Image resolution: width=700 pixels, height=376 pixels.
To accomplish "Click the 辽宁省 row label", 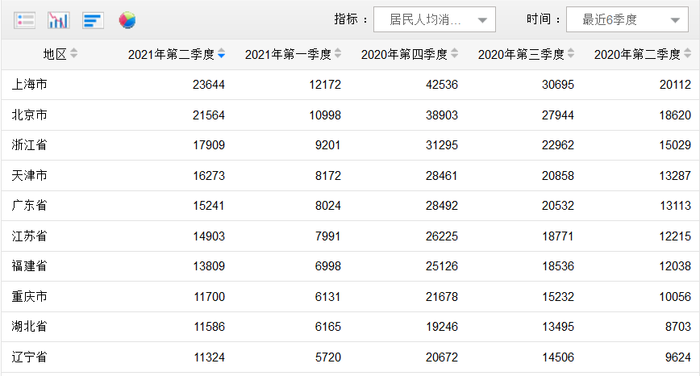I will coord(29,357).
